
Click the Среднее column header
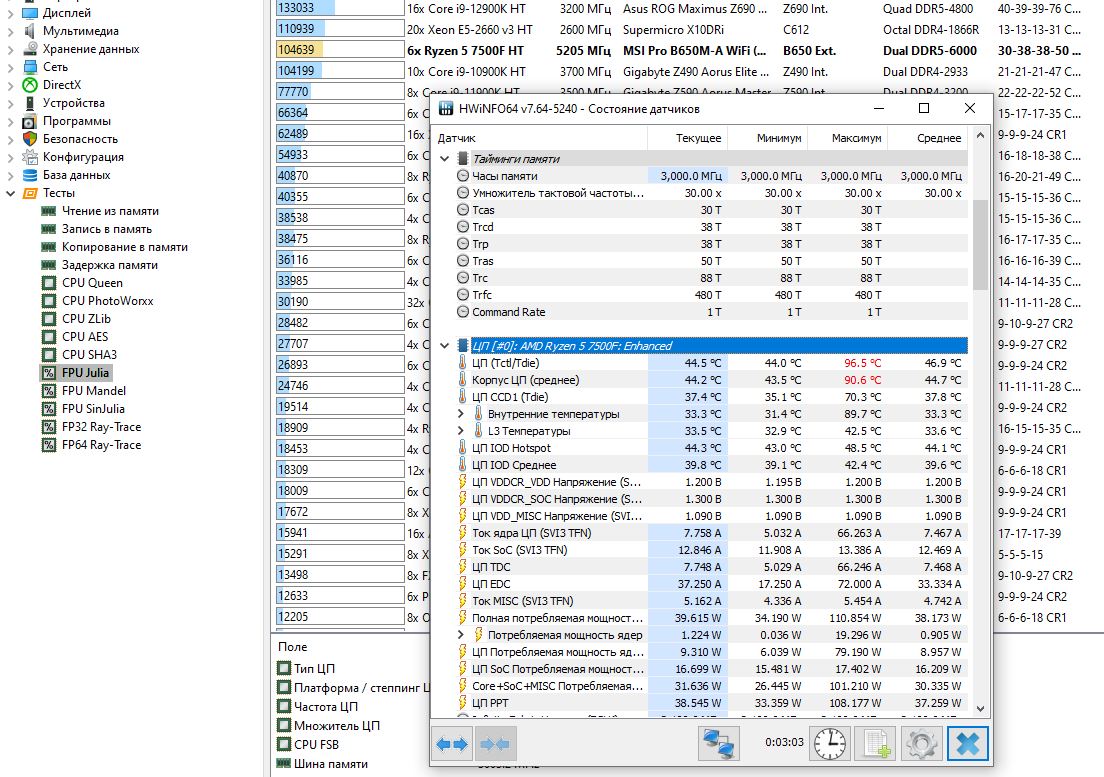pyautogui.click(x=927, y=138)
